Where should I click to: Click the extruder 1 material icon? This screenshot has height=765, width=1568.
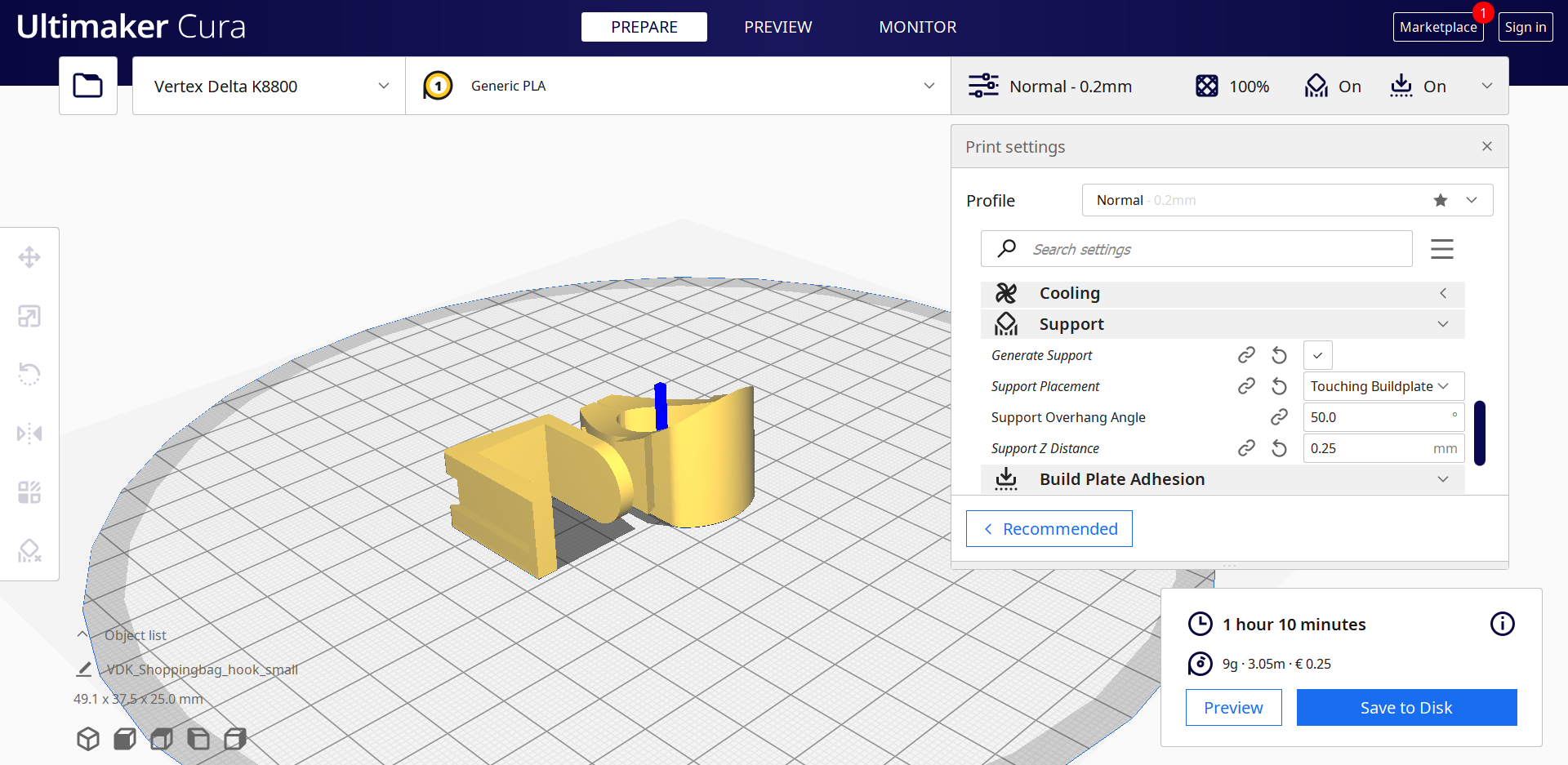[x=439, y=86]
